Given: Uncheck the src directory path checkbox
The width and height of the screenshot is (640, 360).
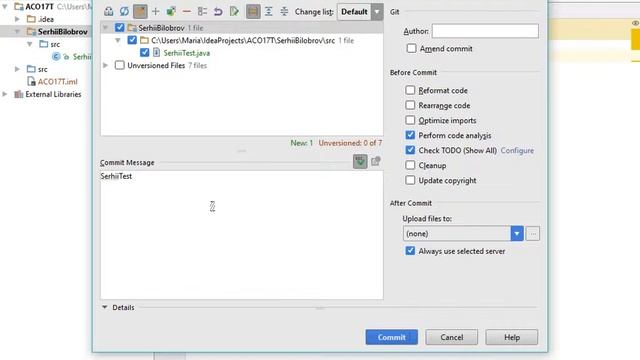Looking at the screenshot, I should (x=132, y=40).
